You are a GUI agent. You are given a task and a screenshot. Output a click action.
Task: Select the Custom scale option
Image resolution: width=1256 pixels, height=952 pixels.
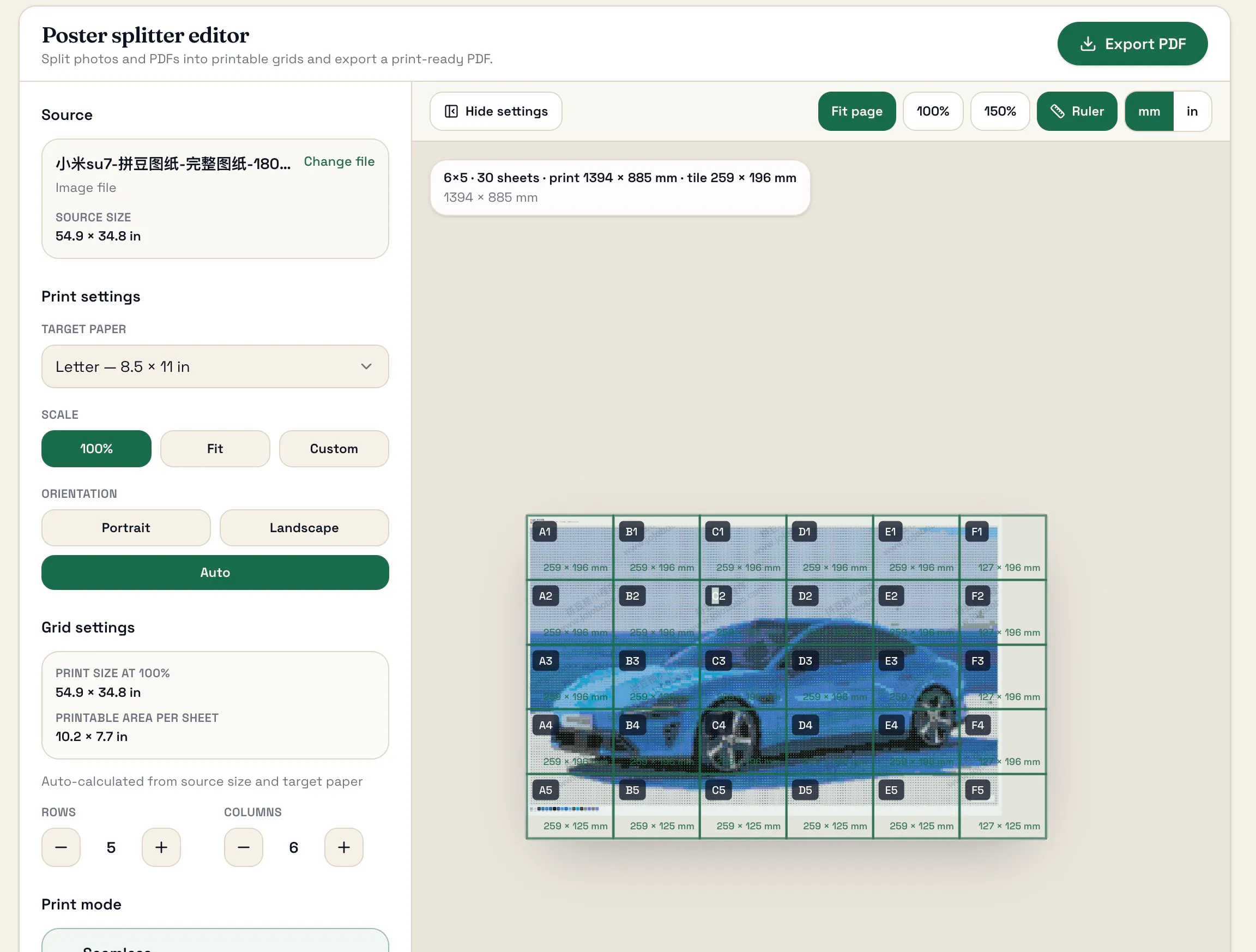click(334, 449)
